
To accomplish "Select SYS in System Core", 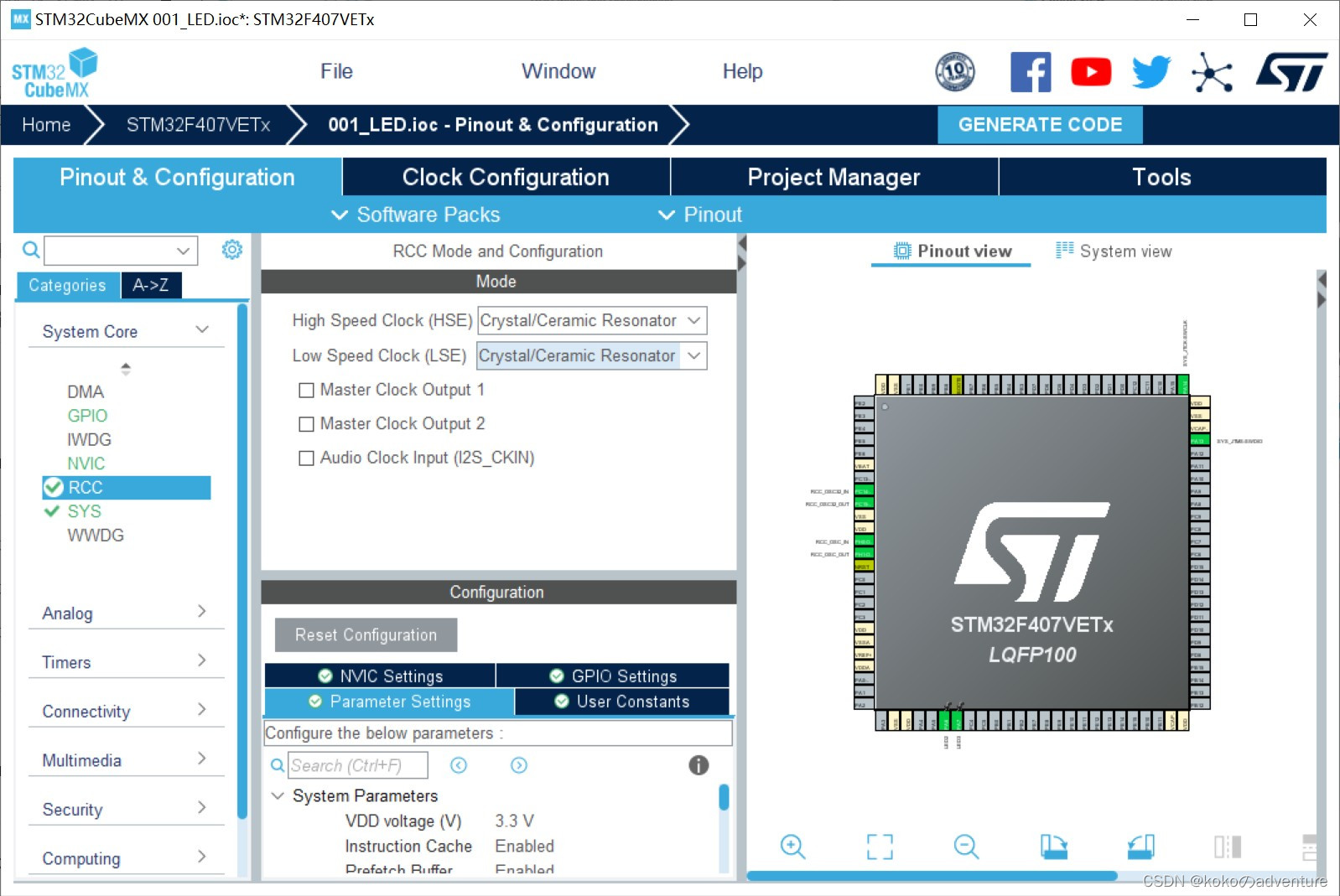I will point(84,511).
